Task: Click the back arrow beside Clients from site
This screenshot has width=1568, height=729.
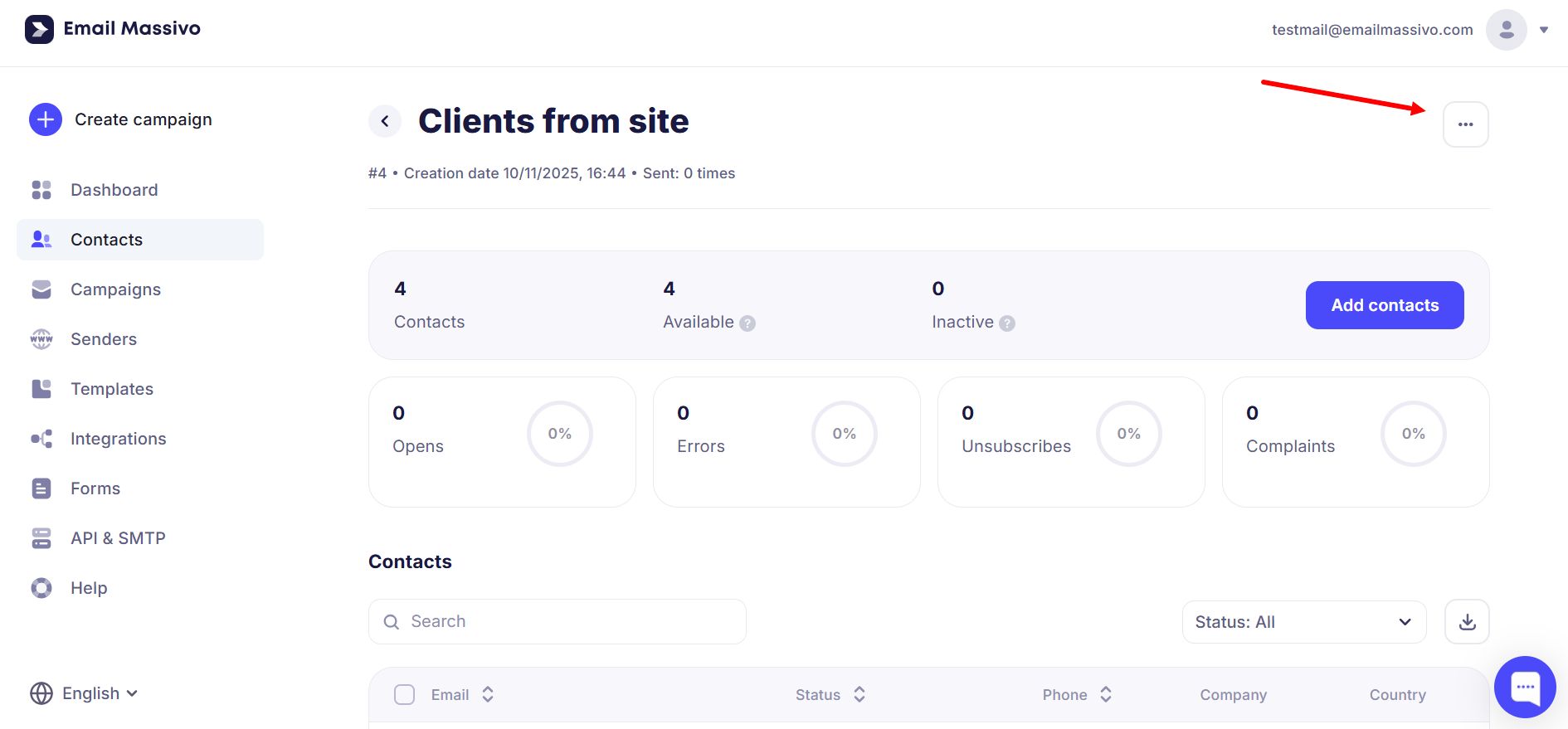Action: [x=385, y=121]
